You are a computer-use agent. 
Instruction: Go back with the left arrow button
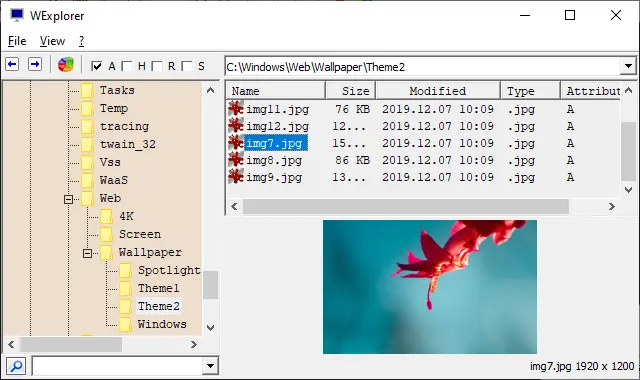coord(12,64)
